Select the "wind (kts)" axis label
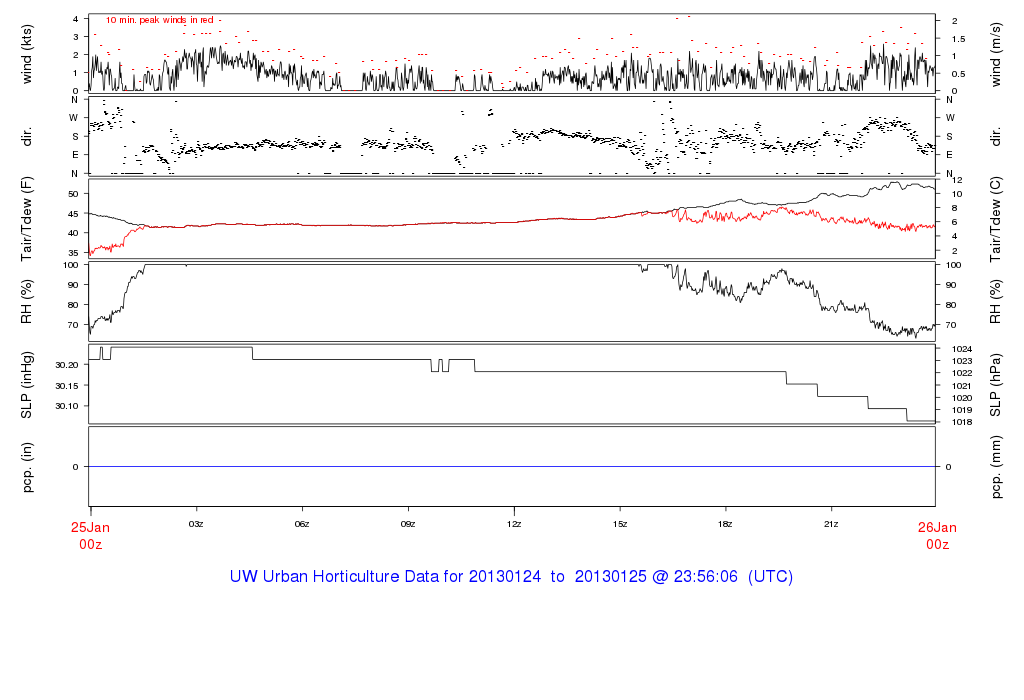The width and height of the screenshot is (1024, 700). click(27, 54)
